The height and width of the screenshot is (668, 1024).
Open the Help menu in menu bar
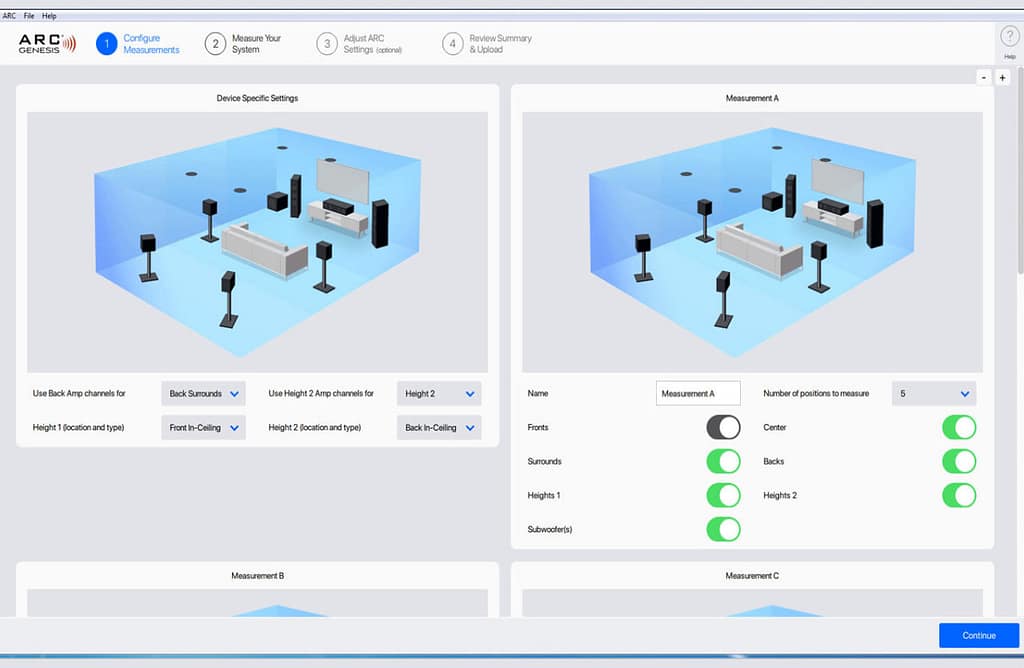pyautogui.click(x=49, y=16)
